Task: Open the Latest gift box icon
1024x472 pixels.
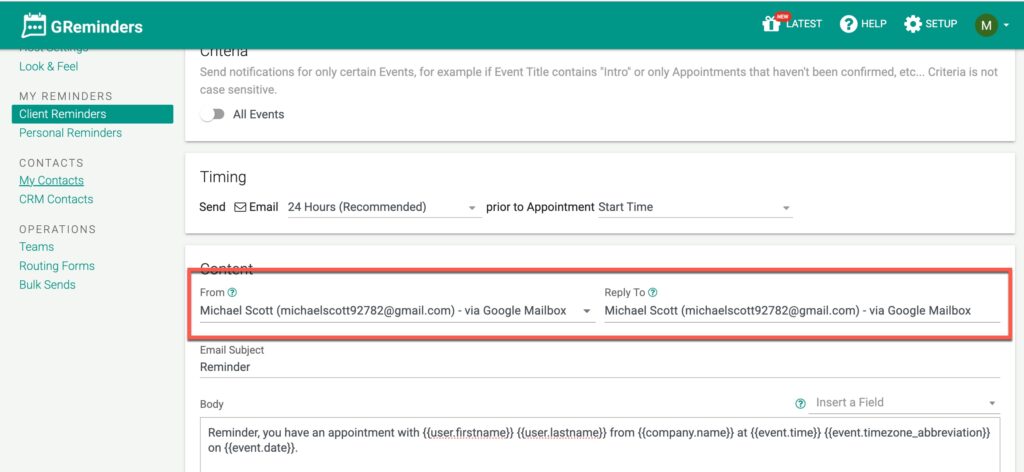Action: click(771, 24)
